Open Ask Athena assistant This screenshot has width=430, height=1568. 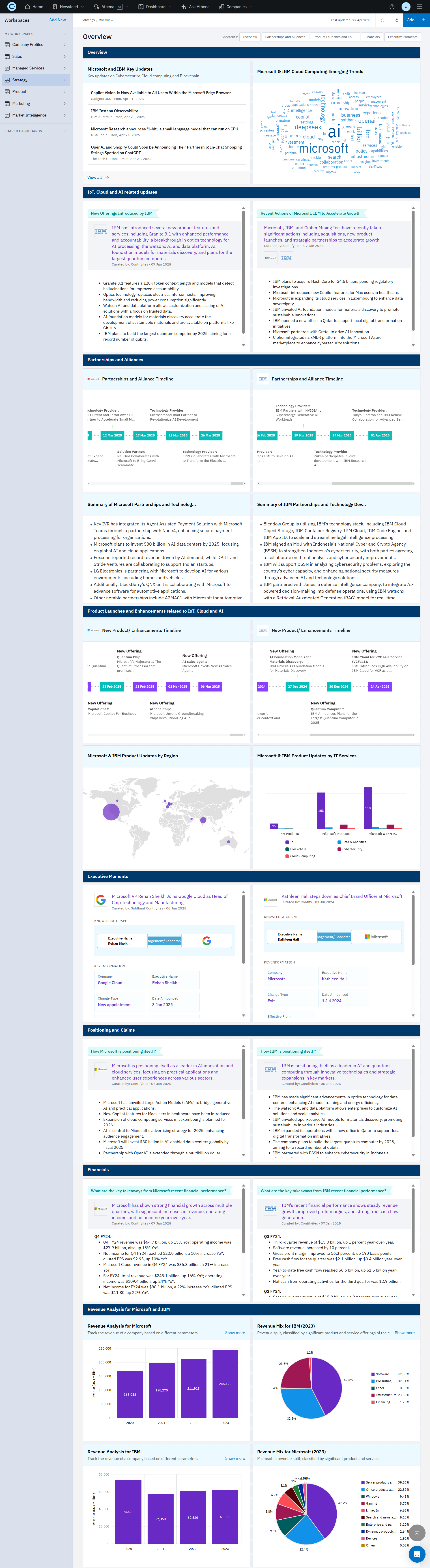click(x=196, y=7)
